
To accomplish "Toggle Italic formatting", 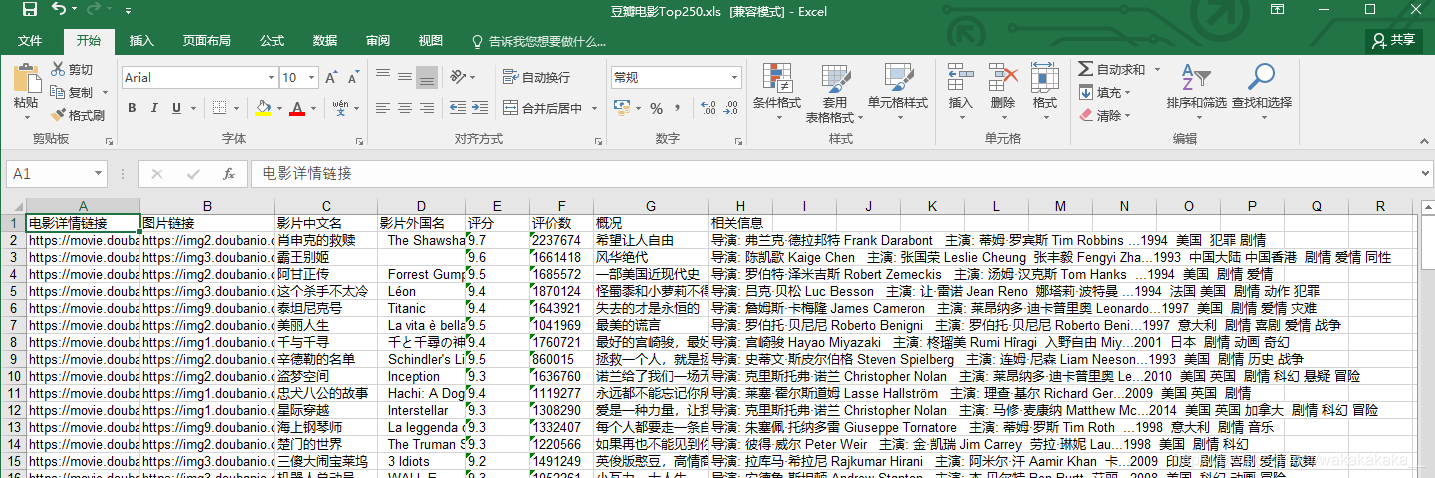I will [154, 108].
